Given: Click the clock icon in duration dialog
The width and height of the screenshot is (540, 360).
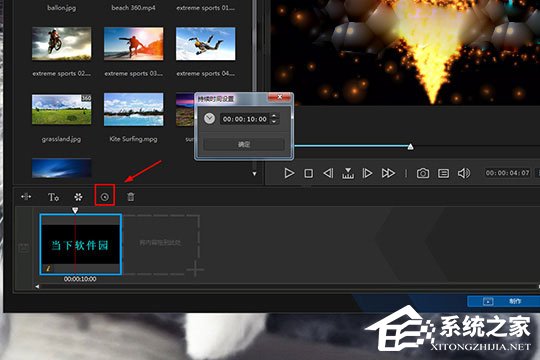Looking at the screenshot, I should [x=209, y=119].
